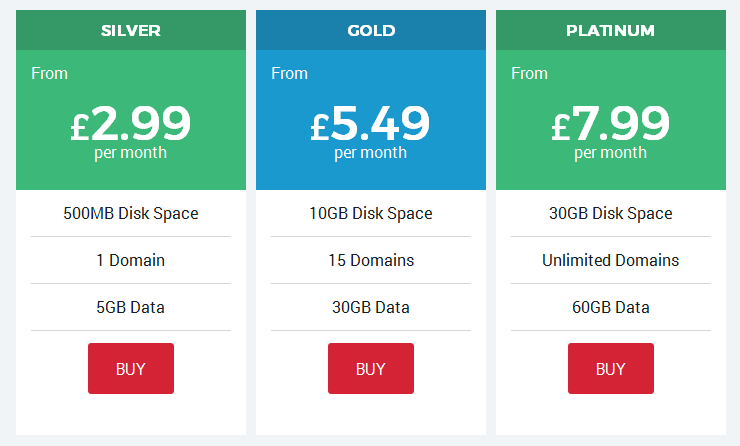Screen dimensions: 740x446
Task: Click the 30GB Data feature row
Action: click(371, 307)
